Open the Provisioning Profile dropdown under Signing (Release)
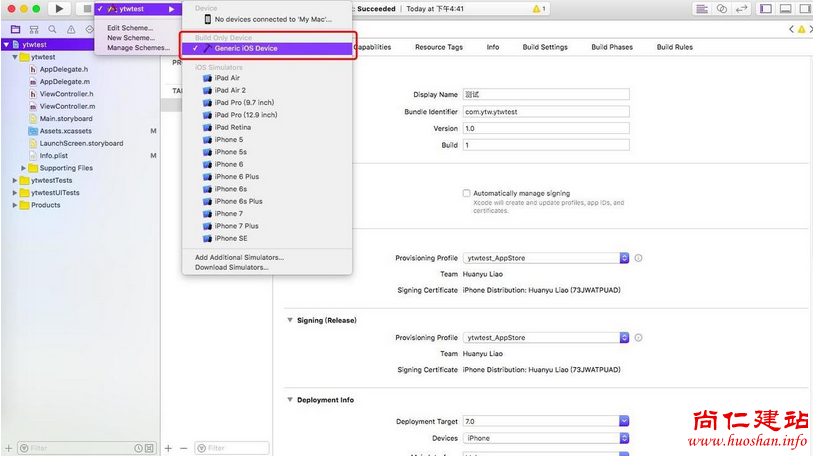 pyautogui.click(x=624, y=338)
